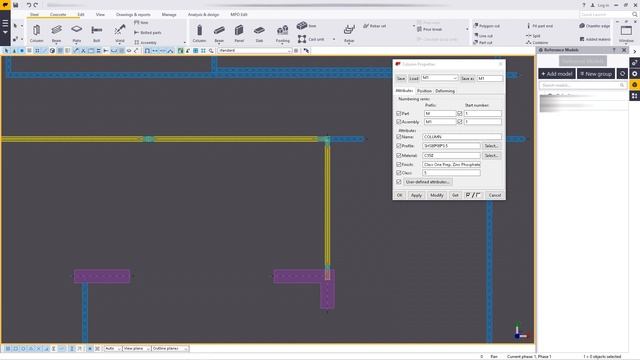Select the Footing tool
The width and height of the screenshot is (640, 360).
(x=282, y=33)
